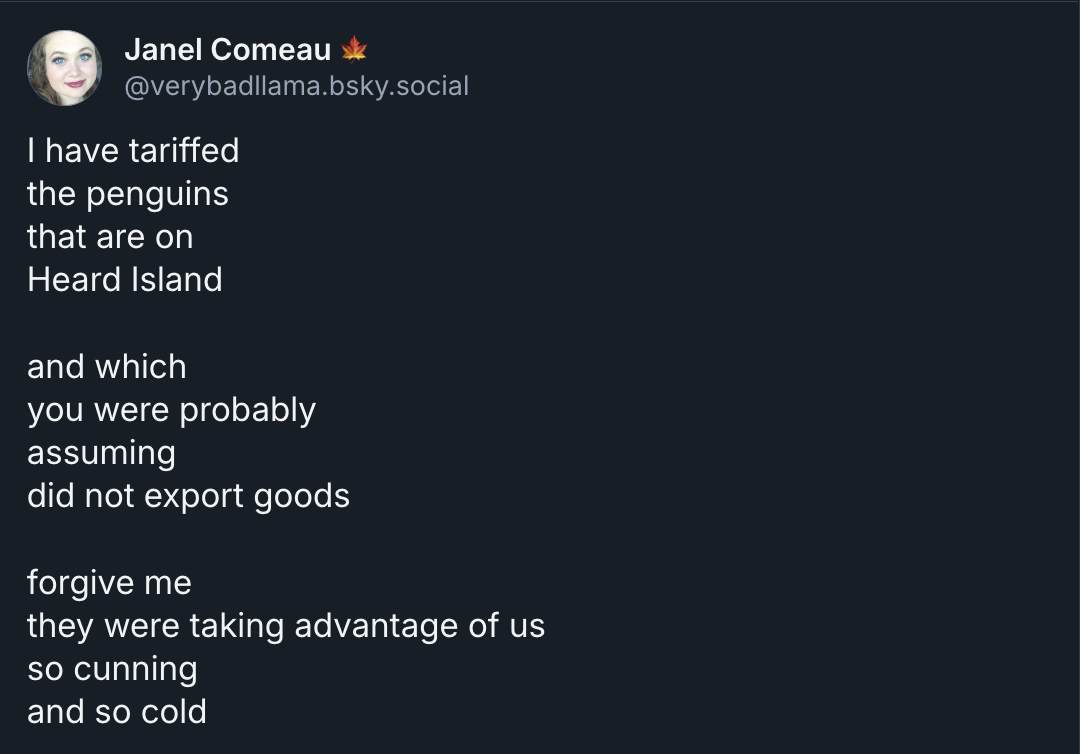The image size is (1080, 754).
Task: Click the line 'that are on'
Action: [x=110, y=237]
